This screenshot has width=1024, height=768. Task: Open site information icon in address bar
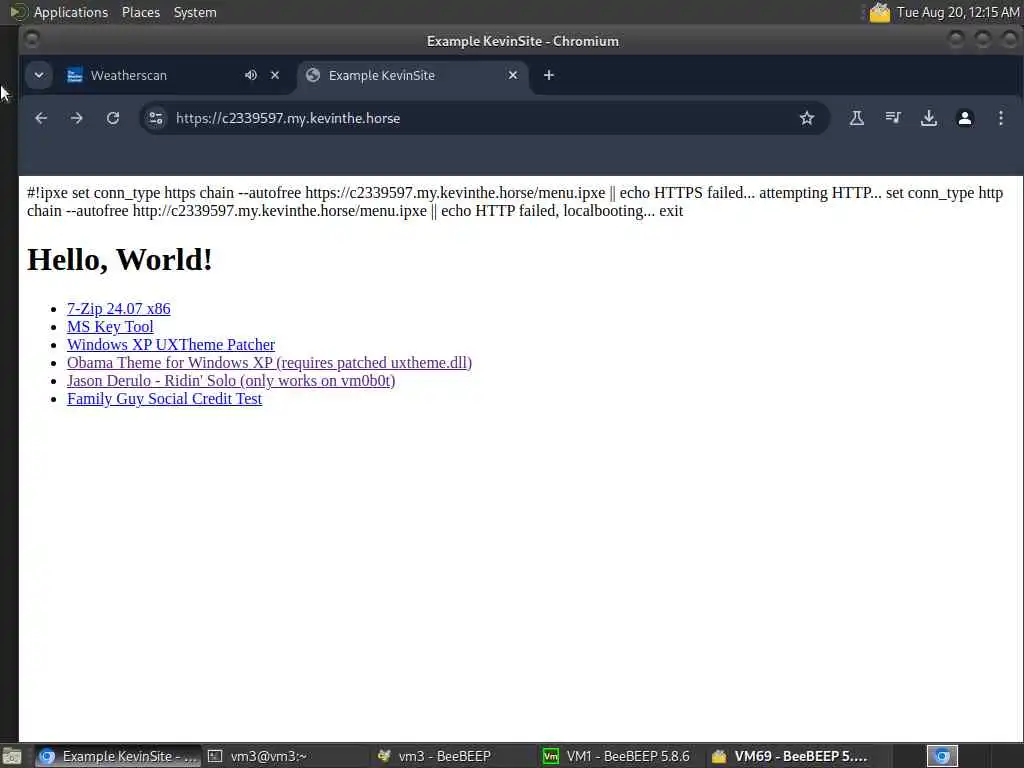point(155,118)
